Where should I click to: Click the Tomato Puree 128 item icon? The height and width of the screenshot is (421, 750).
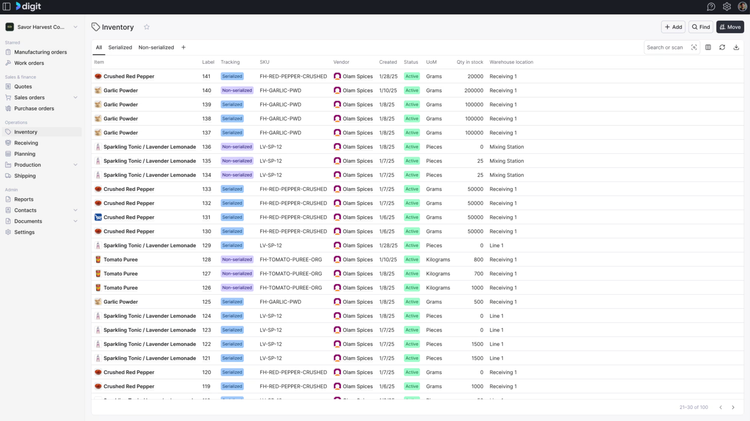(98, 260)
